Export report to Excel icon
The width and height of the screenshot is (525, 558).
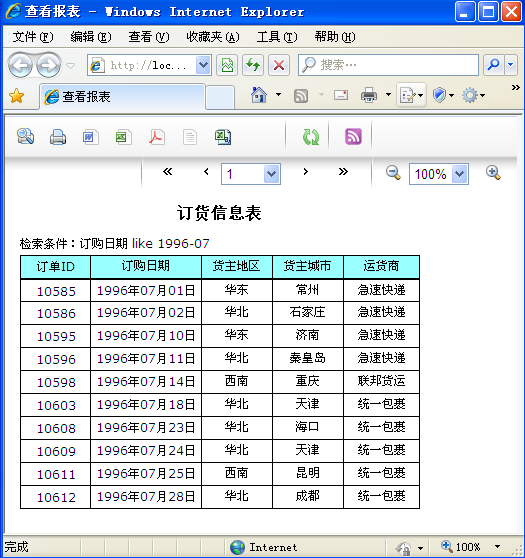coord(124,137)
